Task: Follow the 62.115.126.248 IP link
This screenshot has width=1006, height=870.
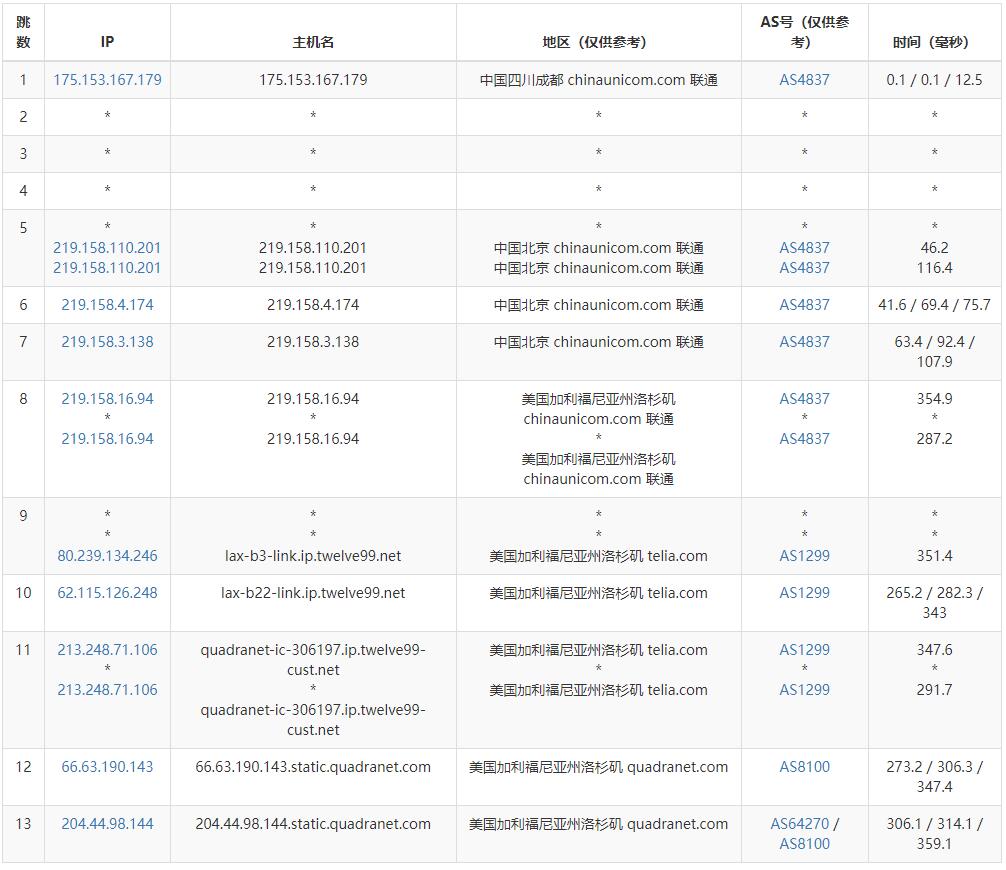Action: (107, 593)
